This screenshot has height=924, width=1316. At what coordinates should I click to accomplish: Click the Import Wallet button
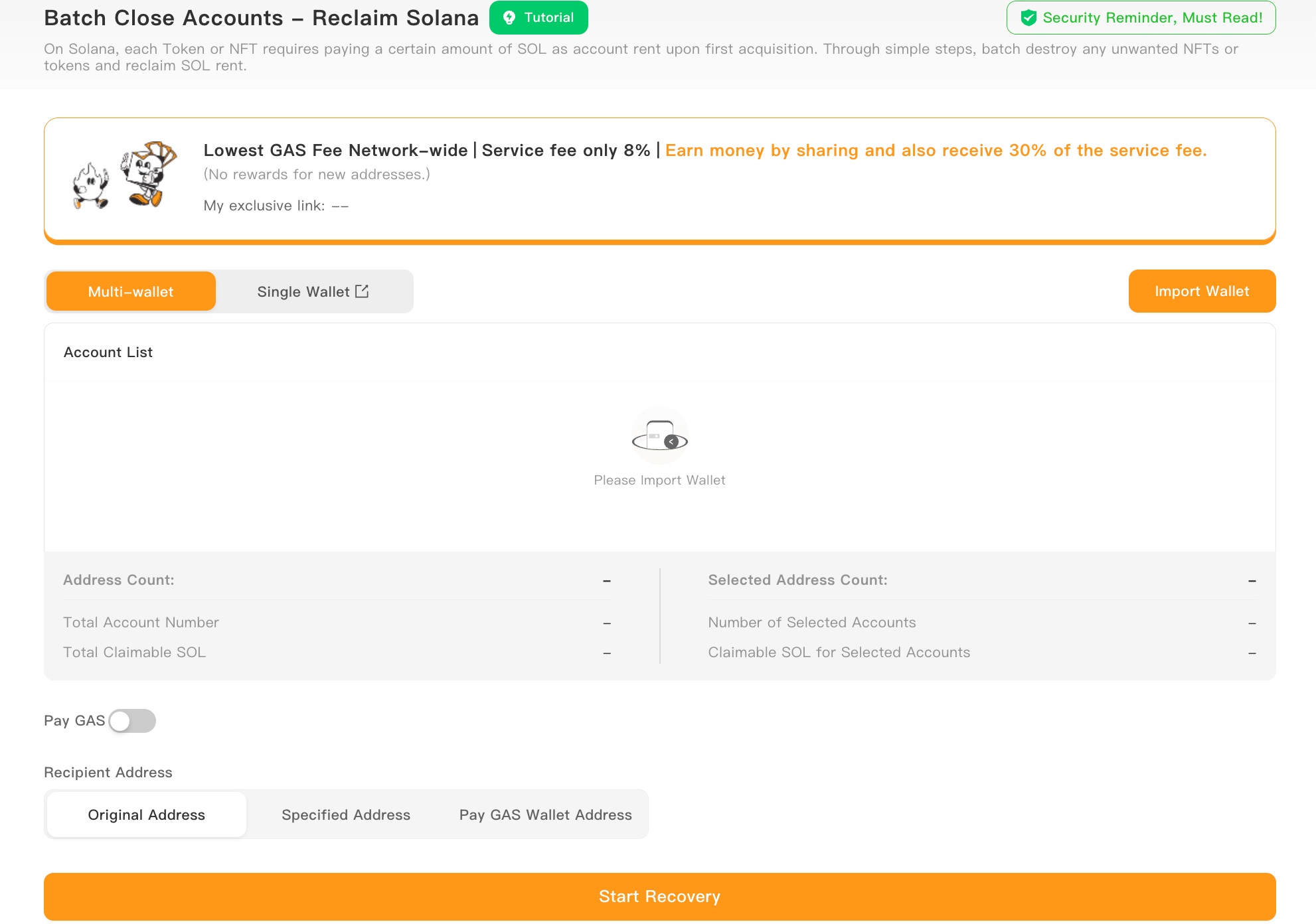1202,291
